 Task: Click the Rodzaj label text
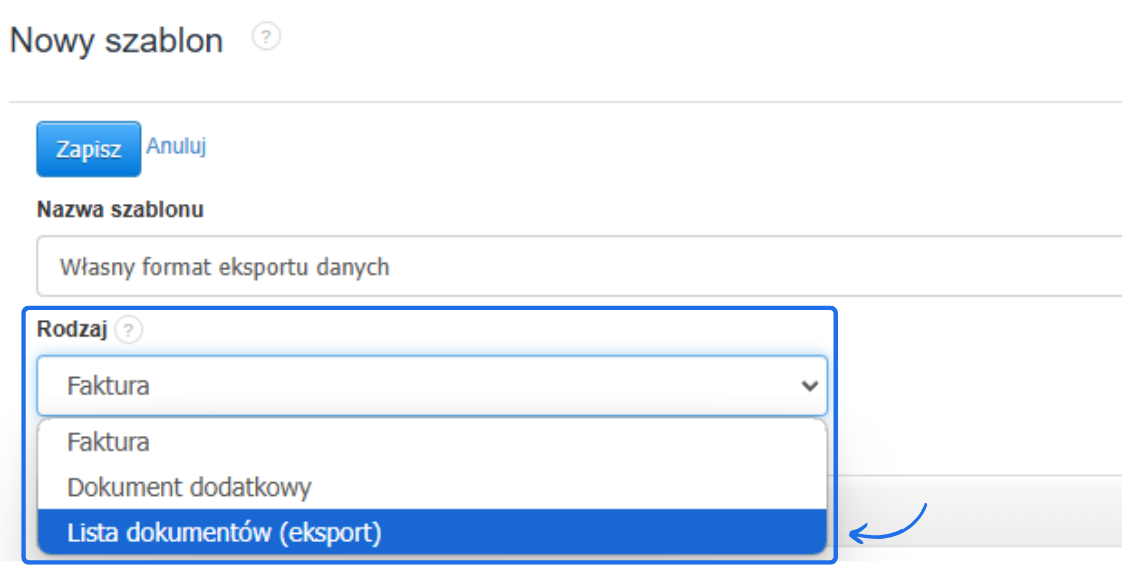click(x=70, y=329)
